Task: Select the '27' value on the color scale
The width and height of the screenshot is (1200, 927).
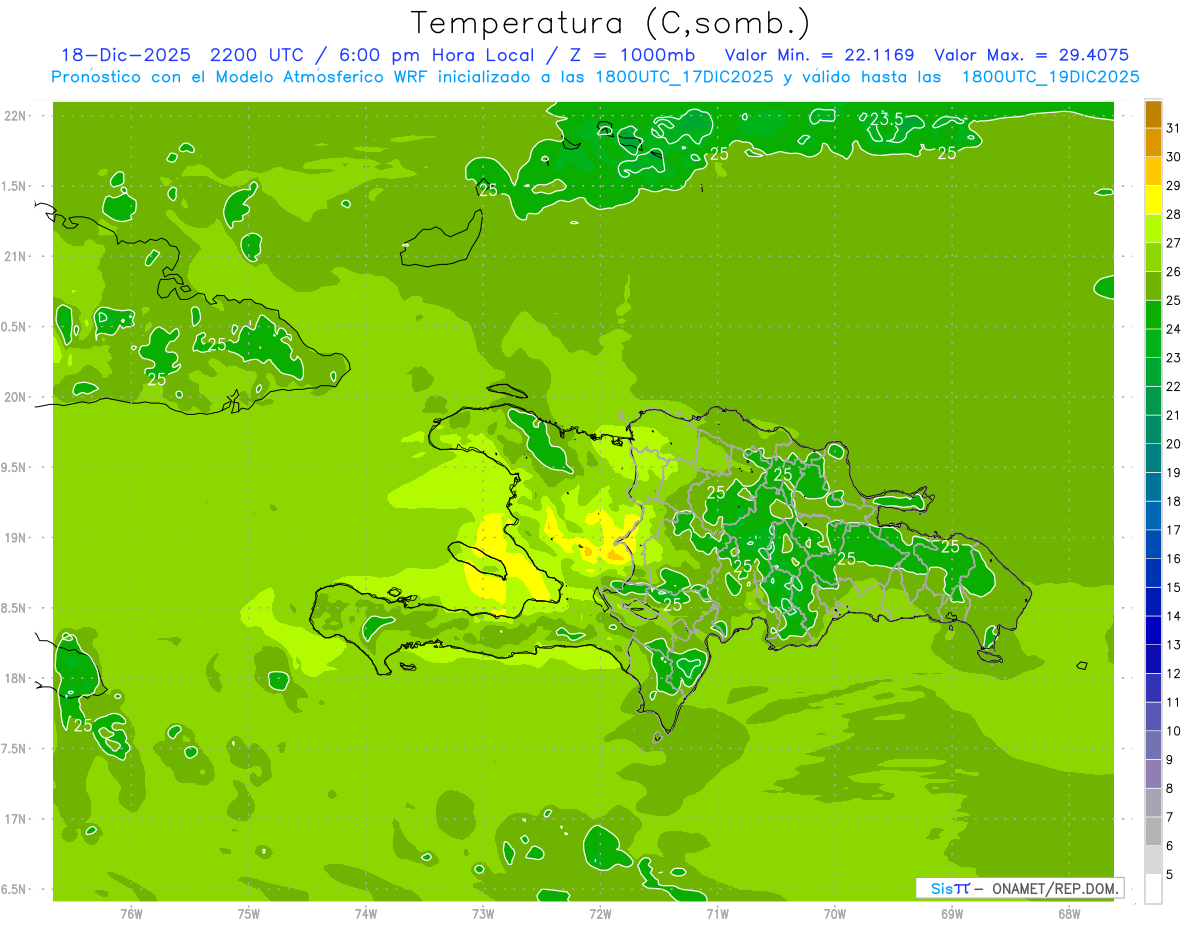Action: [1174, 243]
